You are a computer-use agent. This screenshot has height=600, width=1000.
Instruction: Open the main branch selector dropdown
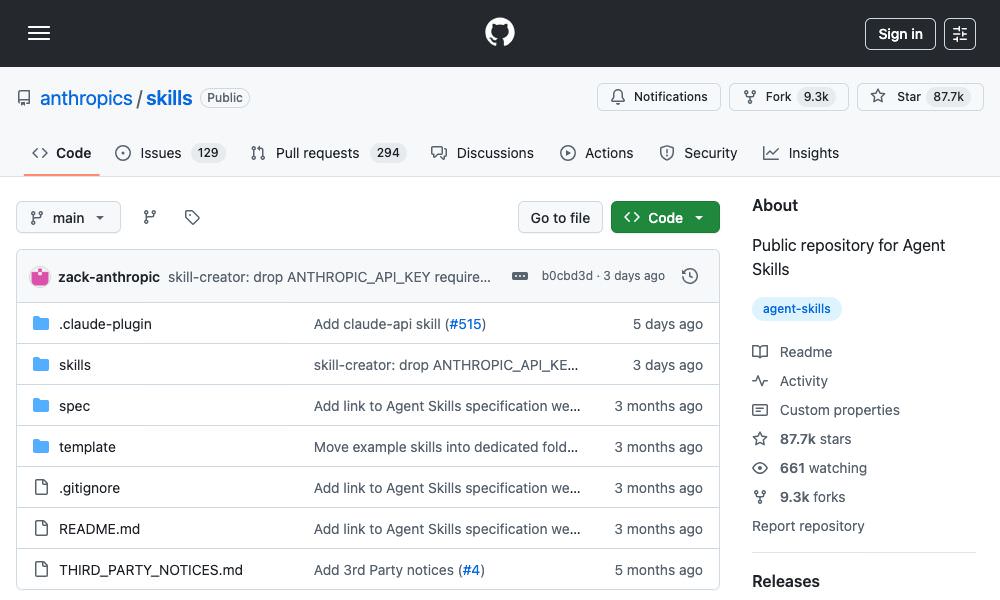[x=68, y=217]
